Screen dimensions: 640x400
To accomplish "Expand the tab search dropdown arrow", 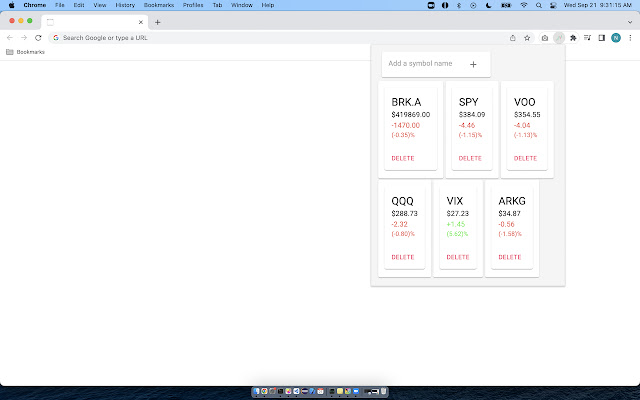I will point(630,22).
